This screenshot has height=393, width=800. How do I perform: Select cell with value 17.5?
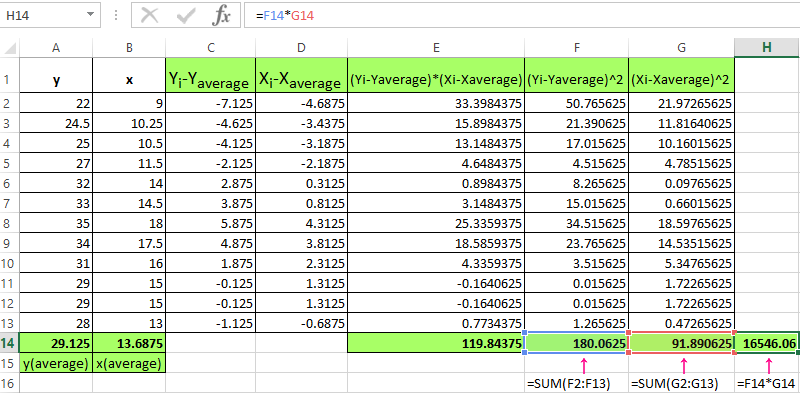pyautogui.click(x=129, y=244)
